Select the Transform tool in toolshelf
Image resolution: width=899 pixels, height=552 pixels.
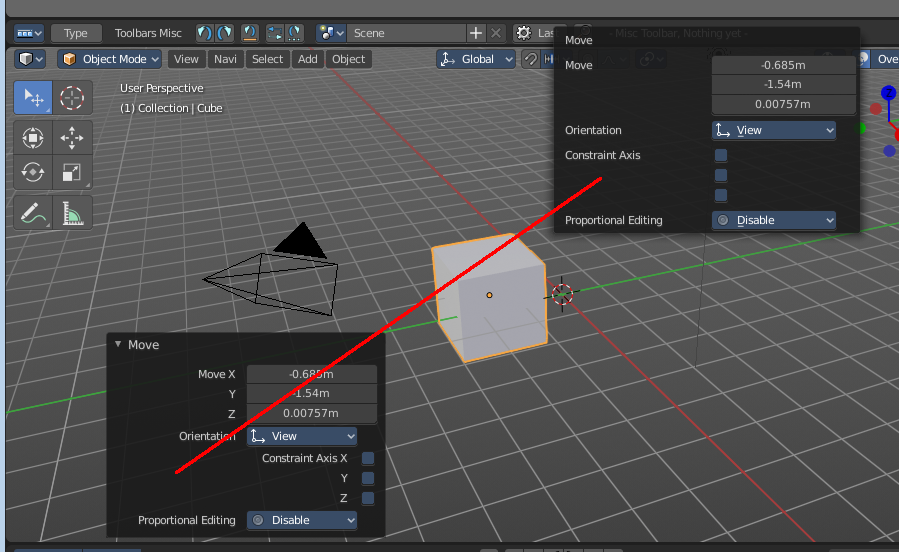(33, 138)
